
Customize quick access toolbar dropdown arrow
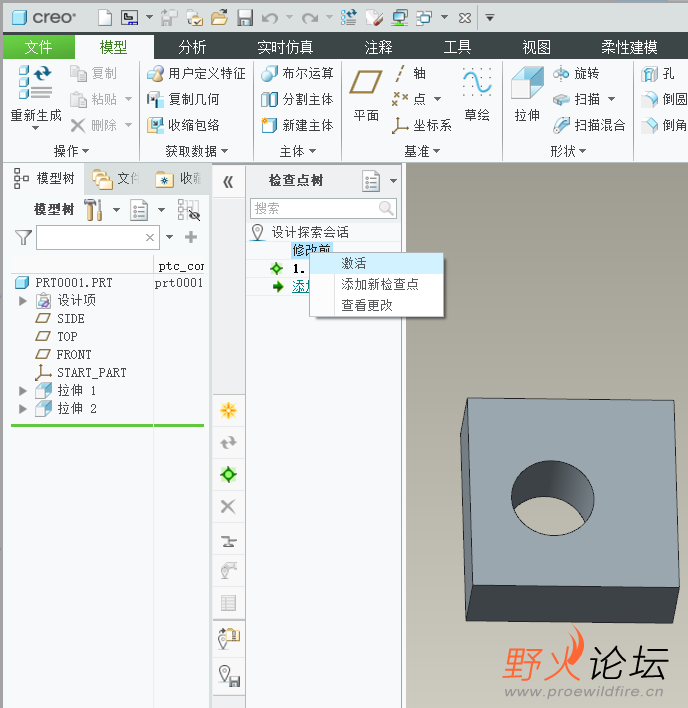coord(490,18)
